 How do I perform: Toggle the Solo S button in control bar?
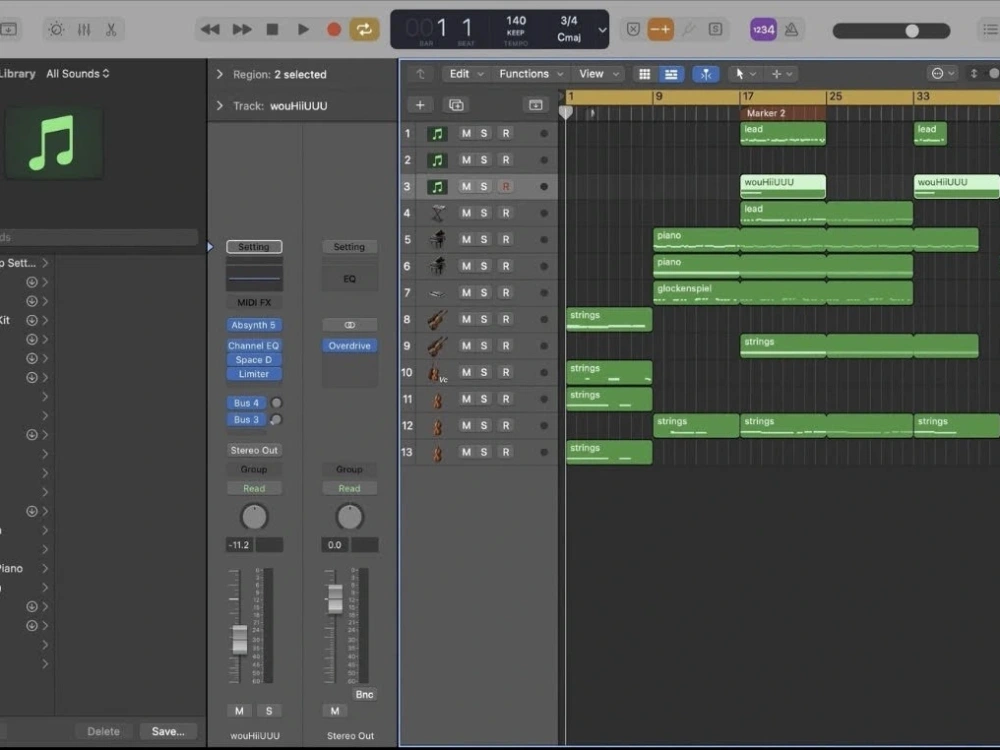pos(716,29)
